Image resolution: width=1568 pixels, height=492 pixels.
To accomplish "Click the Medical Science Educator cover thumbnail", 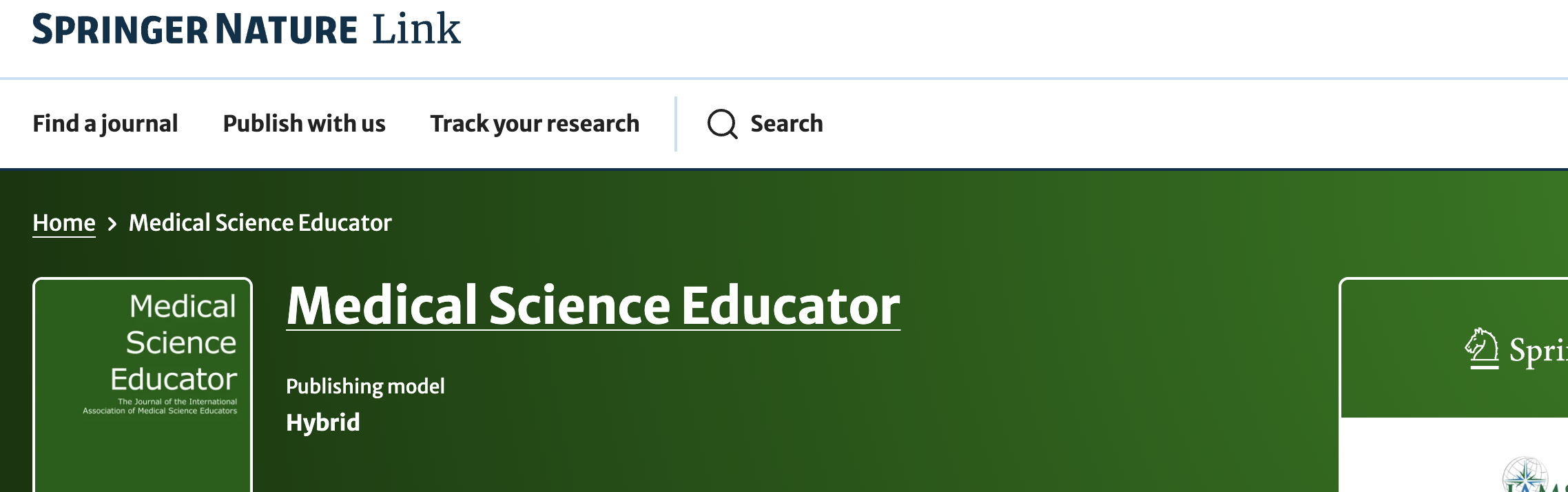I will pyautogui.click(x=143, y=385).
